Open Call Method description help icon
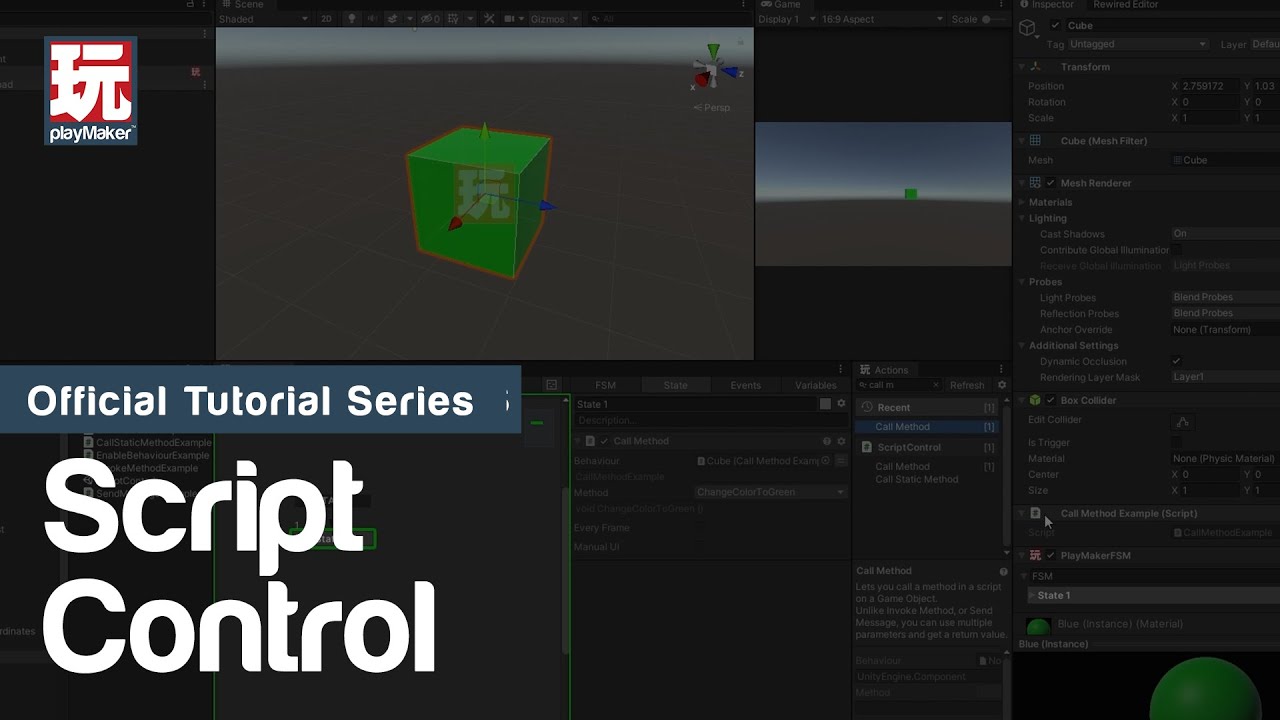The image size is (1280, 720). (x=1003, y=572)
